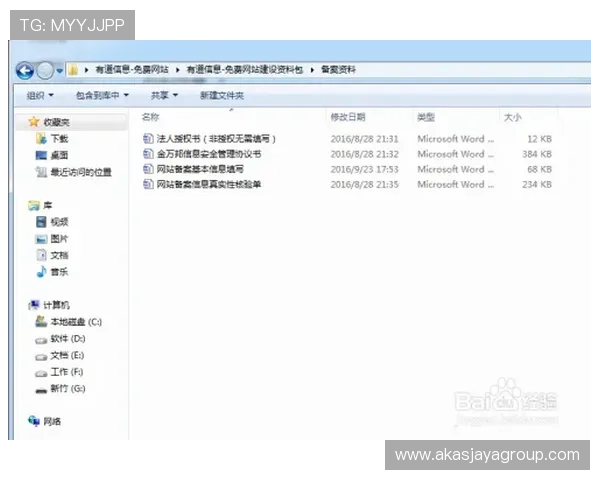Open the 组织 dropdown menu
This screenshot has height=480, width=600.
coord(40,95)
